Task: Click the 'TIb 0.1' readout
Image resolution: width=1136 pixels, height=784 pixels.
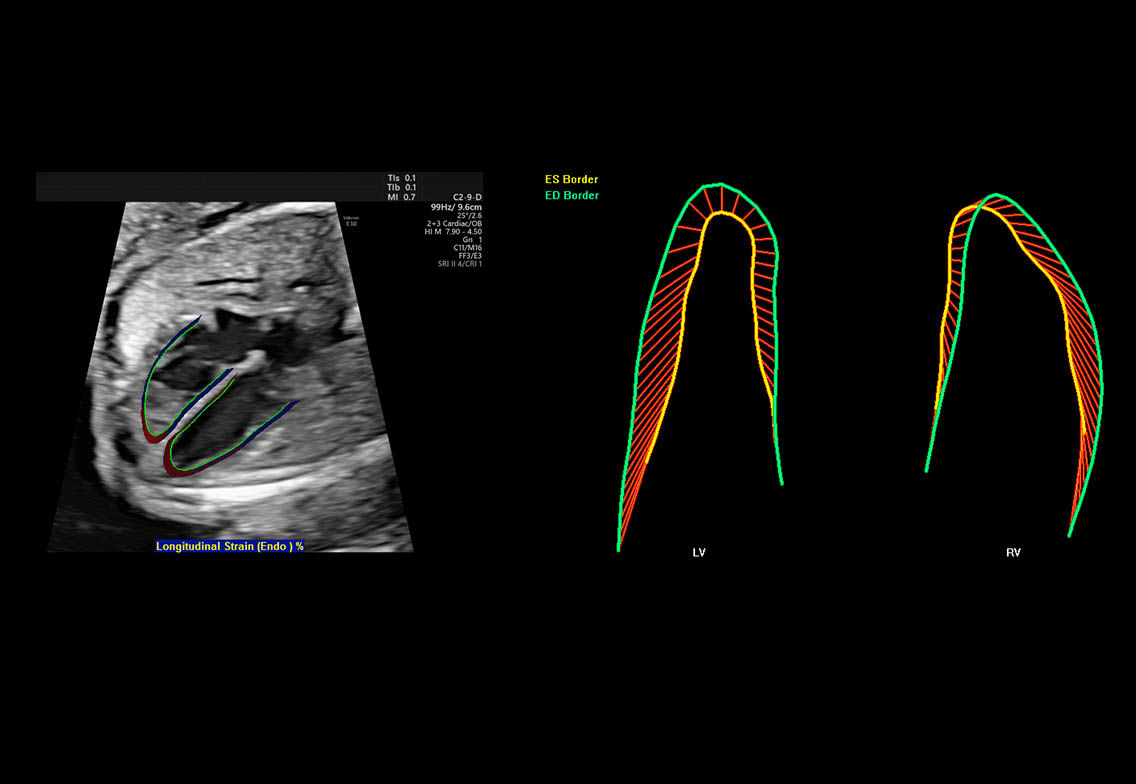Action: pyautogui.click(x=401, y=188)
